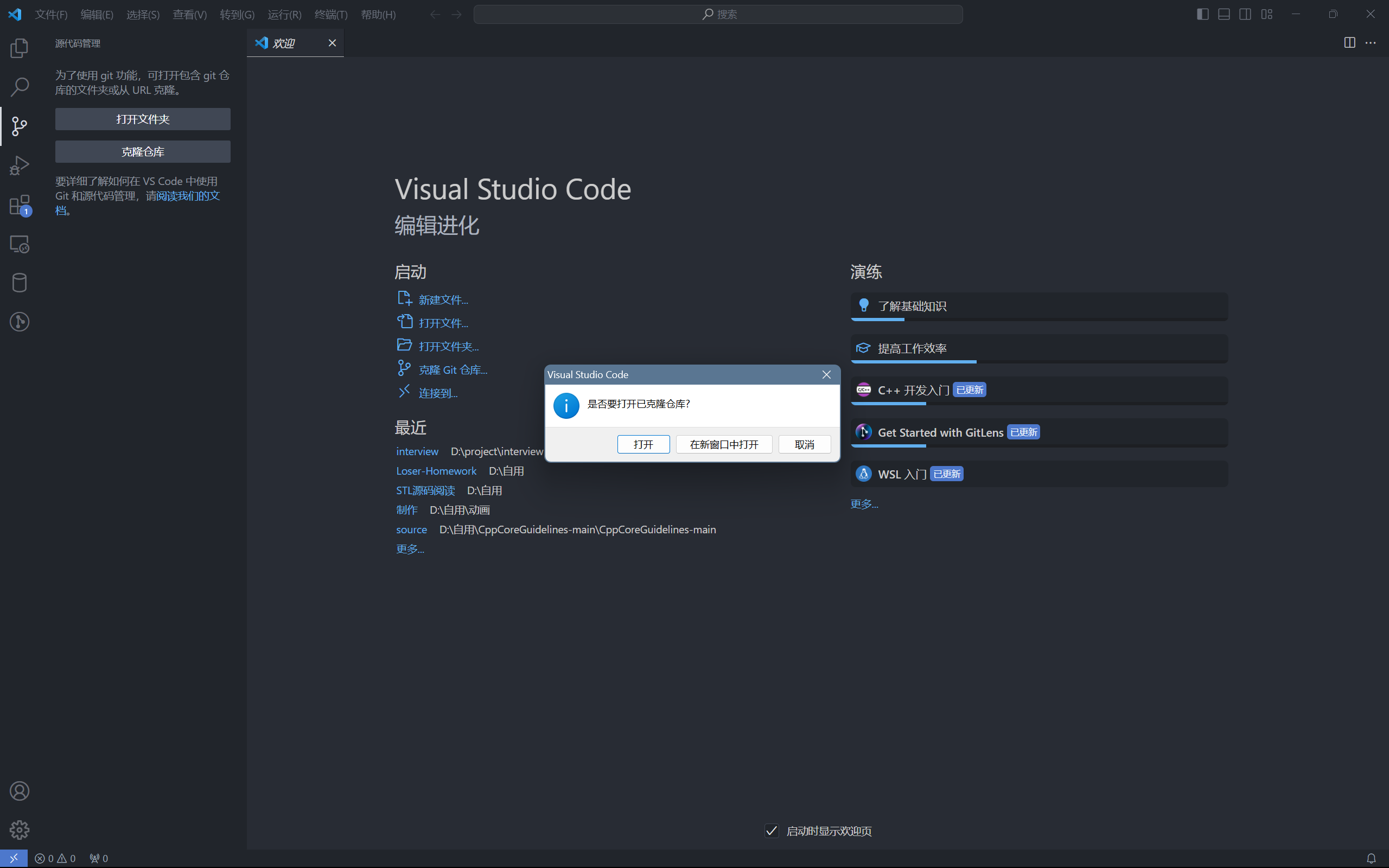Open the Manage gear icon
The image size is (1389, 868).
coord(20,830)
